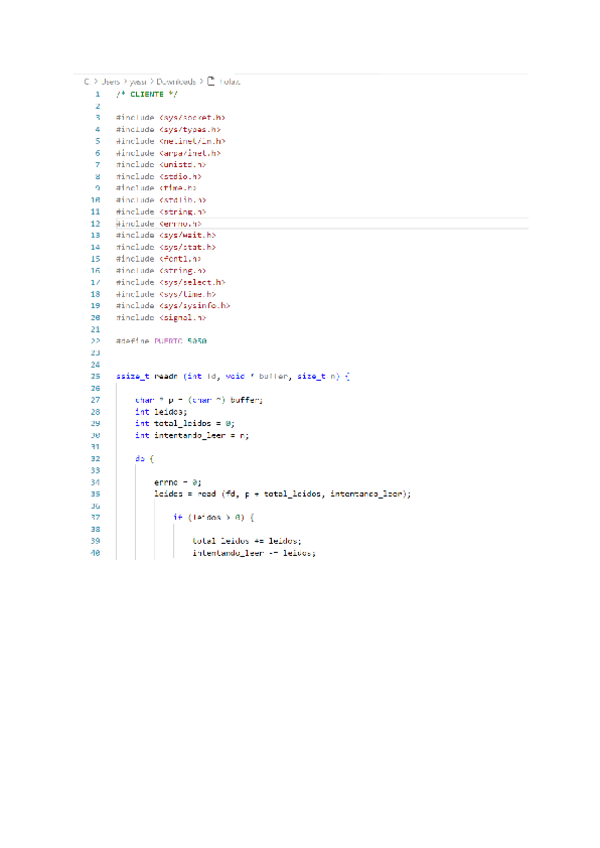Click 'intentando_leer -= leidos;' line
The width and height of the screenshot is (600, 848).
tap(254, 553)
